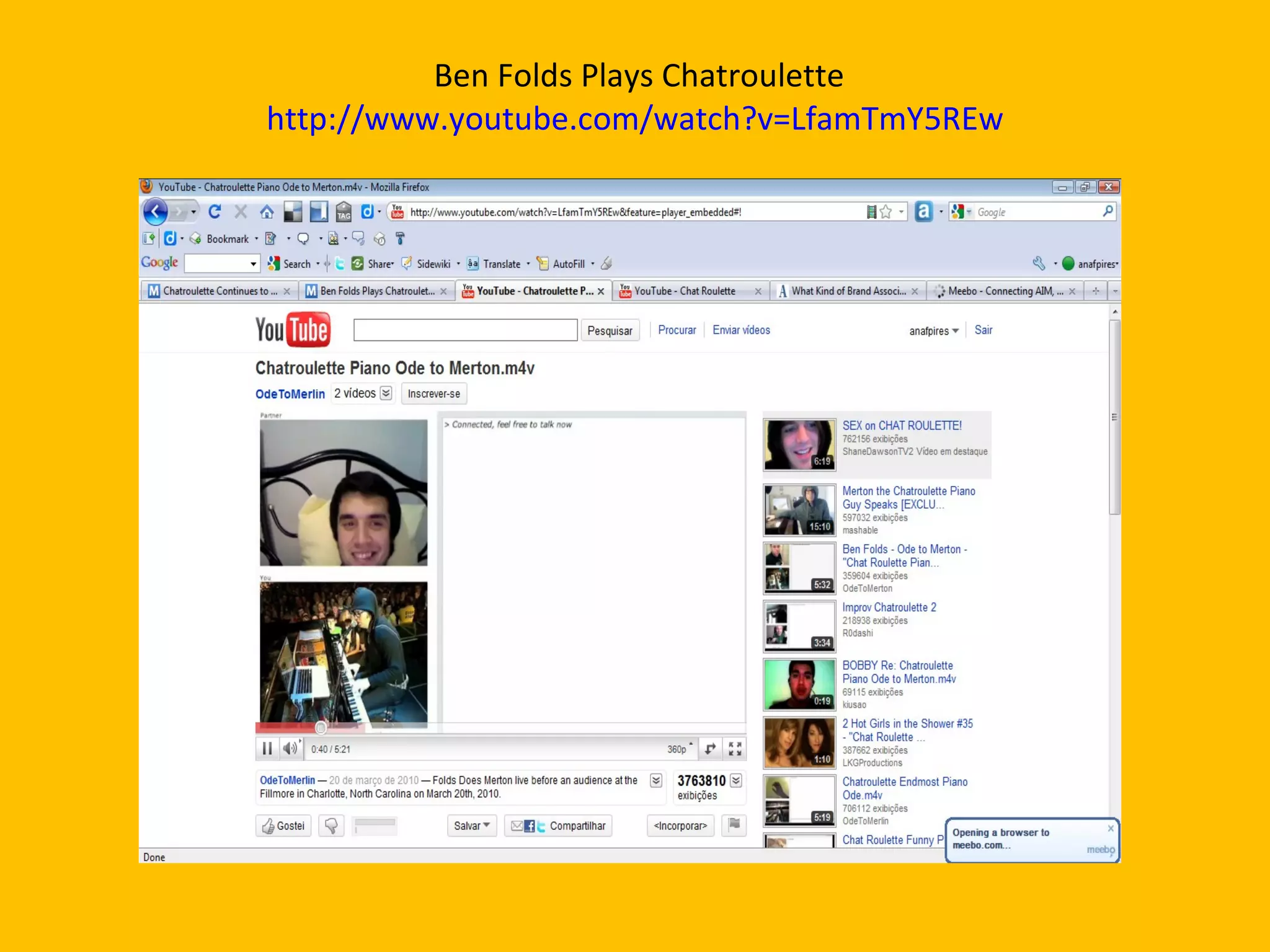Click the Compartilhar share button
This screenshot has width=1270, height=952.
[558, 826]
